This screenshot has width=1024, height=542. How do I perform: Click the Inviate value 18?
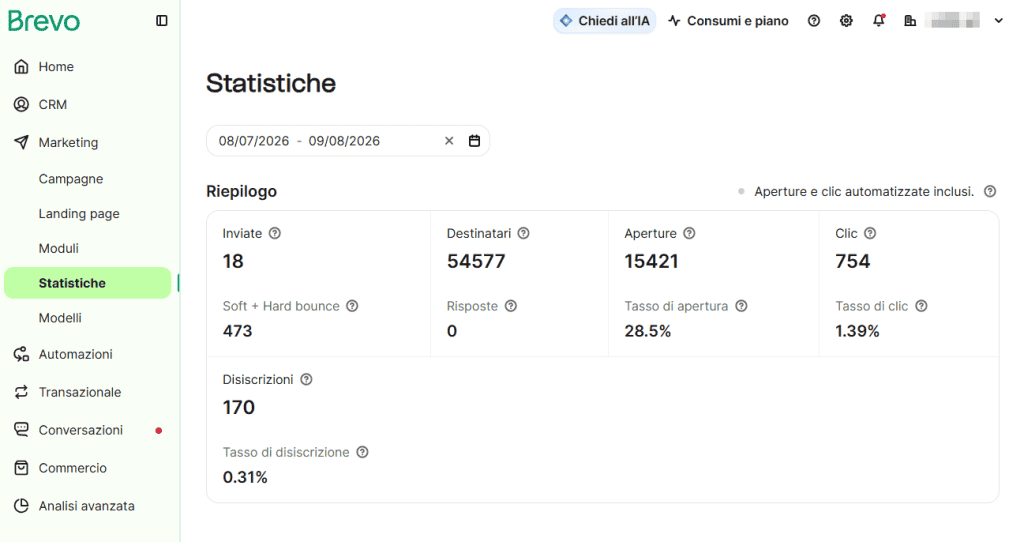pyautogui.click(x=233, y=261)
